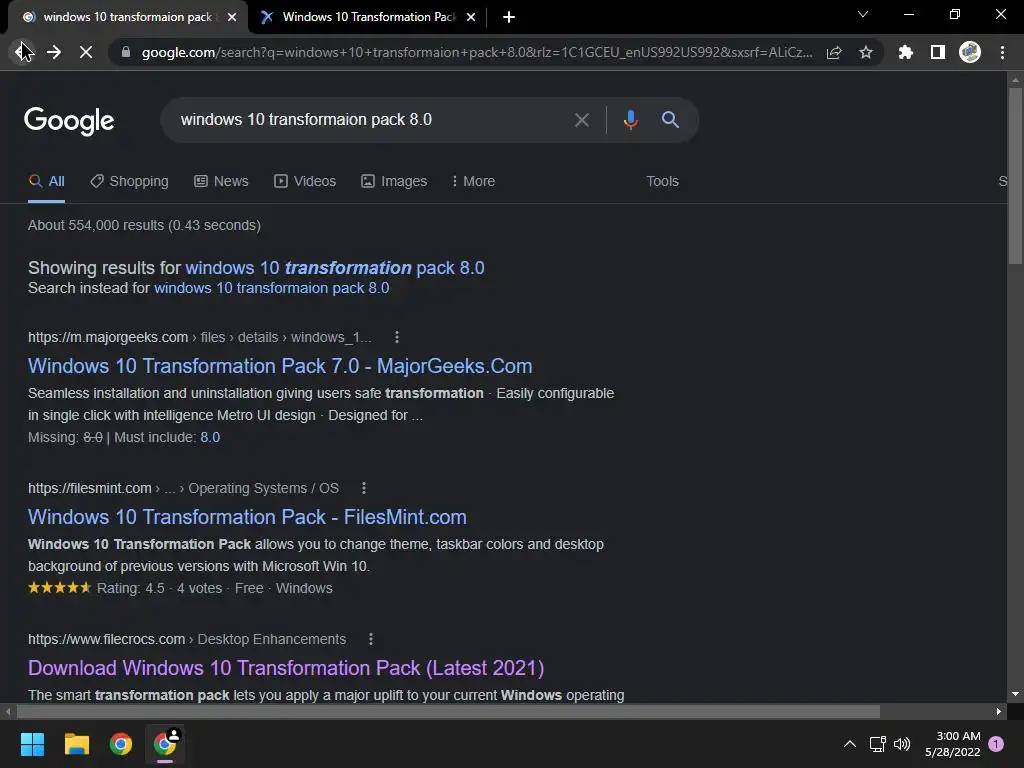Open the first Chrome taskbar icon
This screenshot has width=1024, height=768.
pos(121,744)
